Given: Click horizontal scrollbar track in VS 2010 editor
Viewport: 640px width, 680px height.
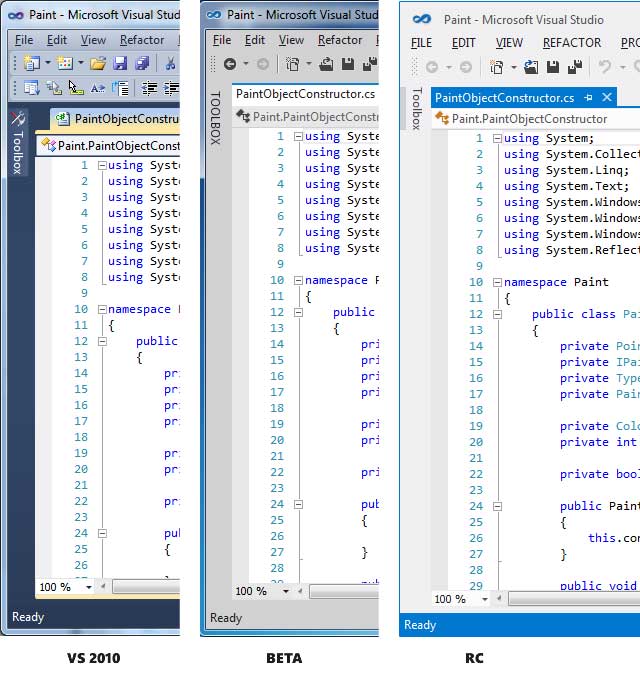Looking at the screenshot, I should pos(146,587).
